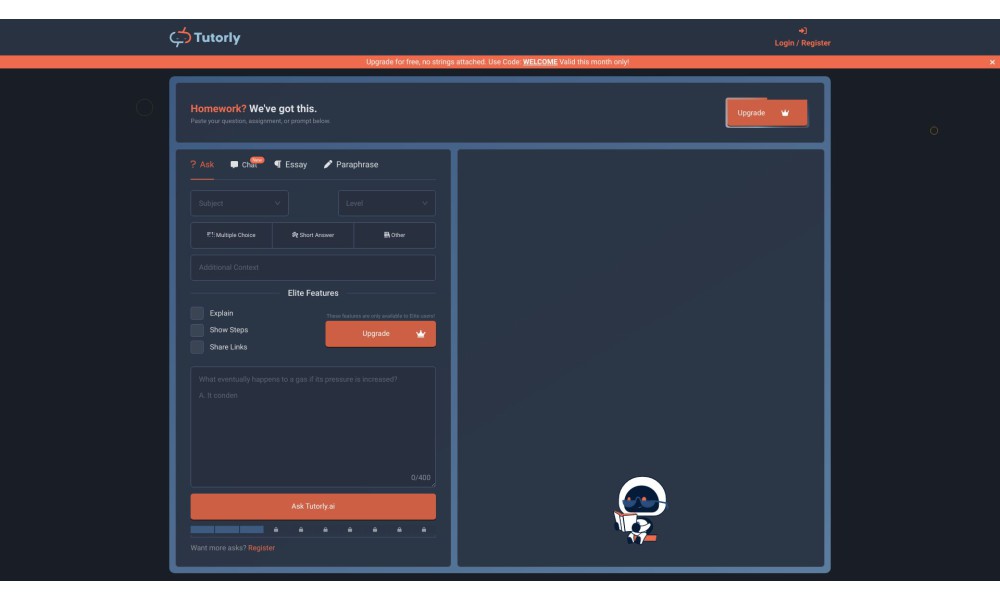Image resolution: width=1000 pixels, height=600 pixels.
Task: Click the Tutorly logo
Action: tap(205, 37)
